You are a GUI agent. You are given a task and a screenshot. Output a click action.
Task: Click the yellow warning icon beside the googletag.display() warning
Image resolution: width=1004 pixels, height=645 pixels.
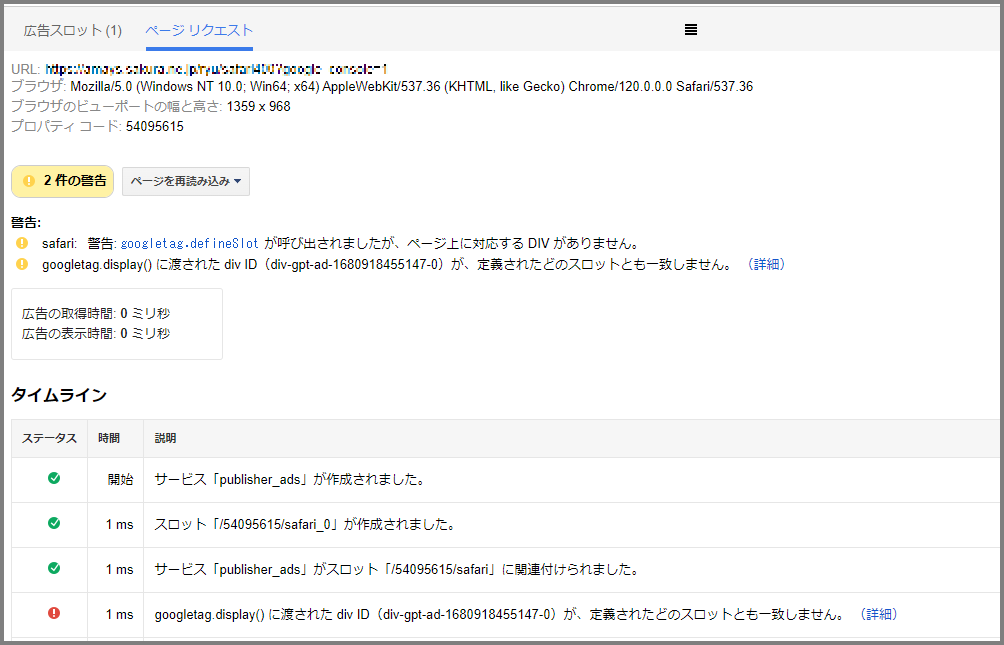coord(22,264)
